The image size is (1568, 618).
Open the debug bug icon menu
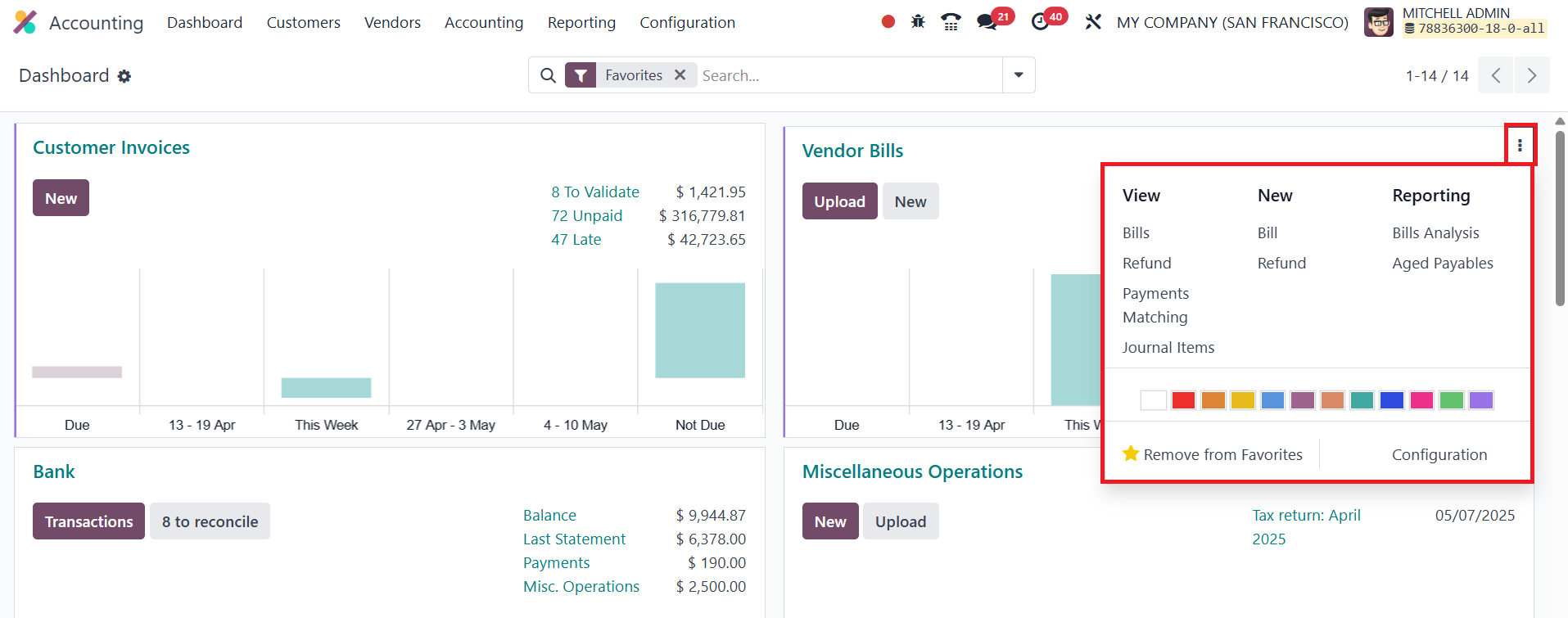click(x=918, y=22)
